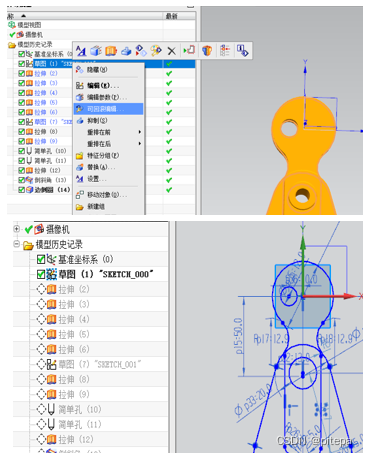The width and height of the screenshot is (367, 456).
Task: Choose 特征分组(F) in the context menu
Action: point(109,156)
